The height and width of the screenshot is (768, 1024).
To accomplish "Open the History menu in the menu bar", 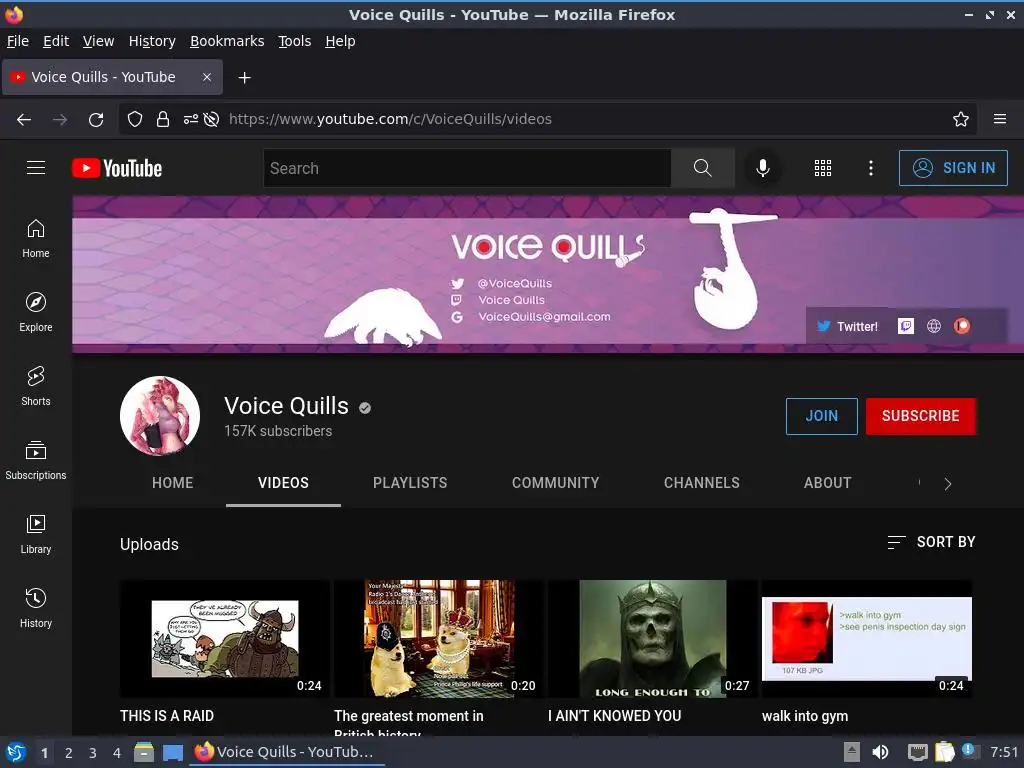I will pyautogui.click(x=152, y=41).
